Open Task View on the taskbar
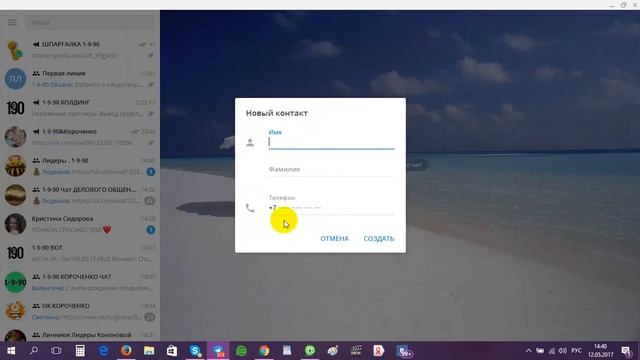Image resolution: width=640 pixels, height=360 pixels. point(56,351)
